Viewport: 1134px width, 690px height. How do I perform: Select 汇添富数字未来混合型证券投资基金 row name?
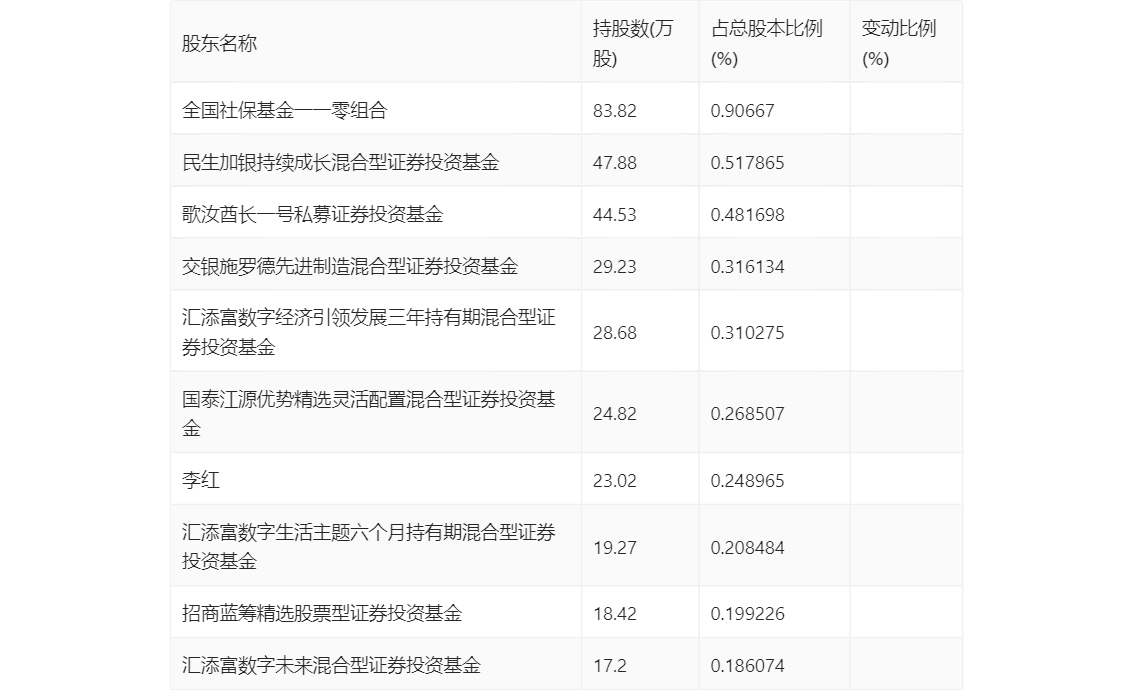pyautogui.click(x=331, y=665)
